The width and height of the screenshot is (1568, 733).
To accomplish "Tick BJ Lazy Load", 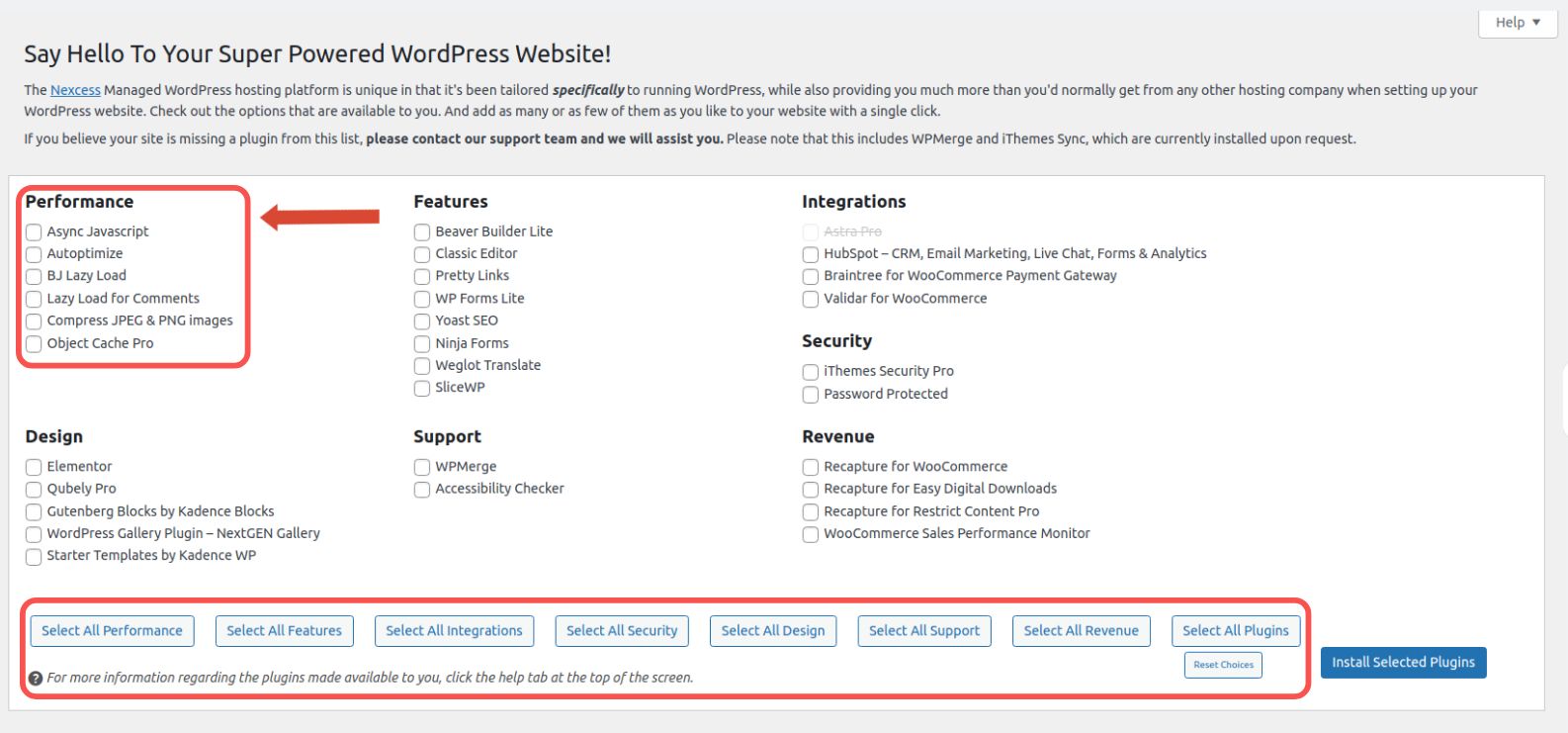I will [34, 276].
